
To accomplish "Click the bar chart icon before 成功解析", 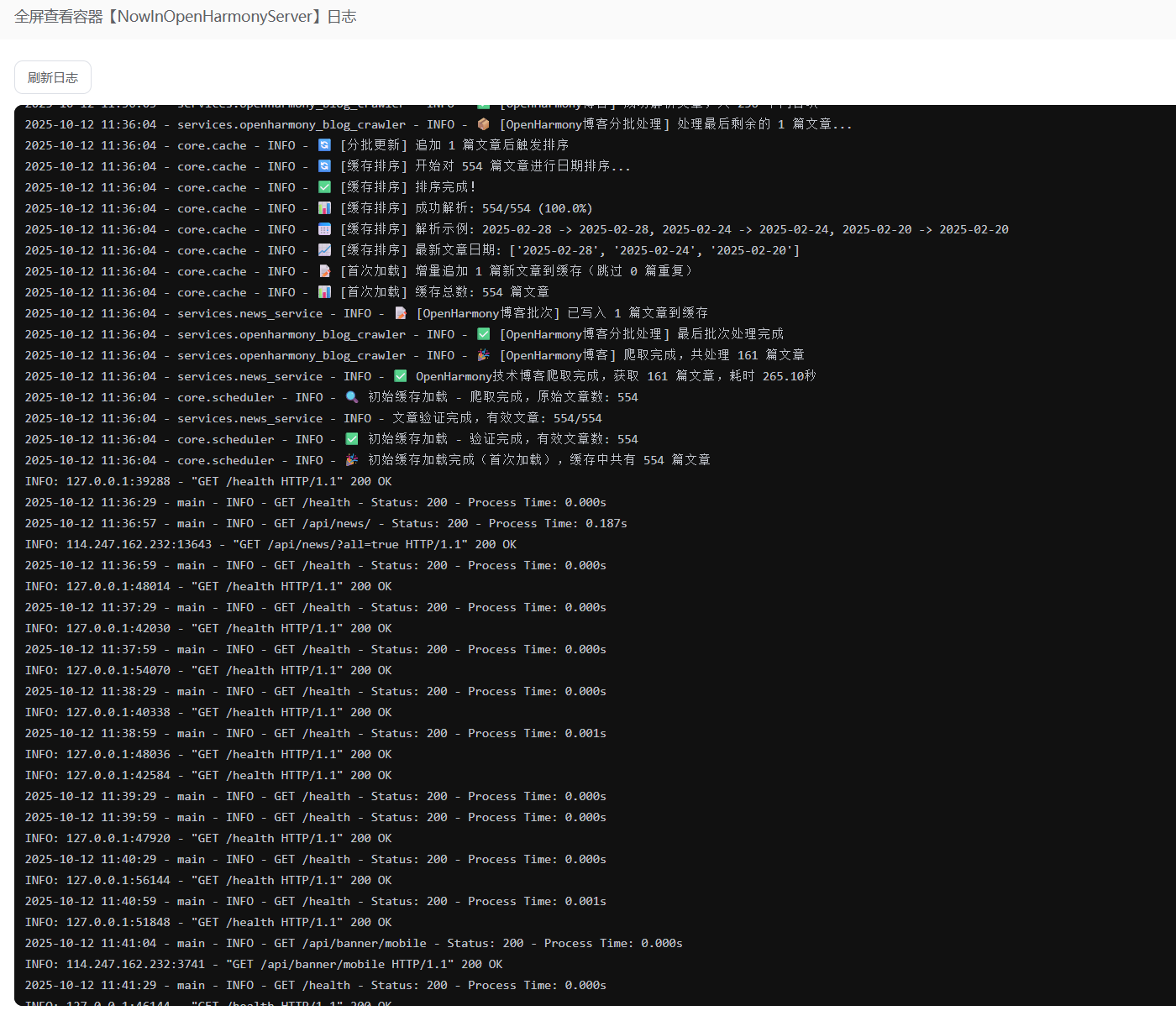I will 324,208.
